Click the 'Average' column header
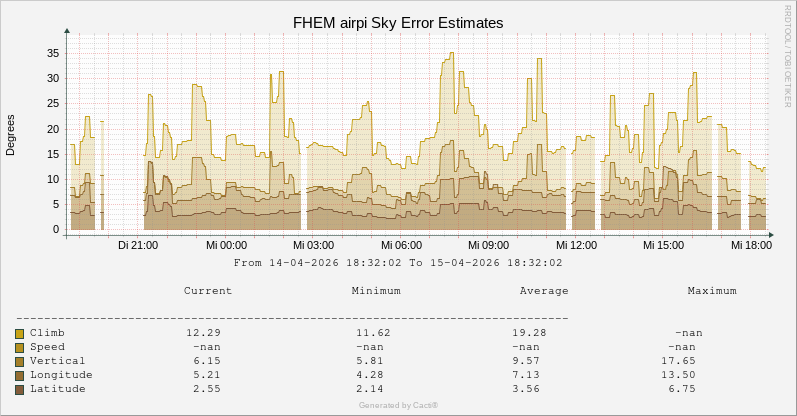797x416 pixels. tap(544, 291)
